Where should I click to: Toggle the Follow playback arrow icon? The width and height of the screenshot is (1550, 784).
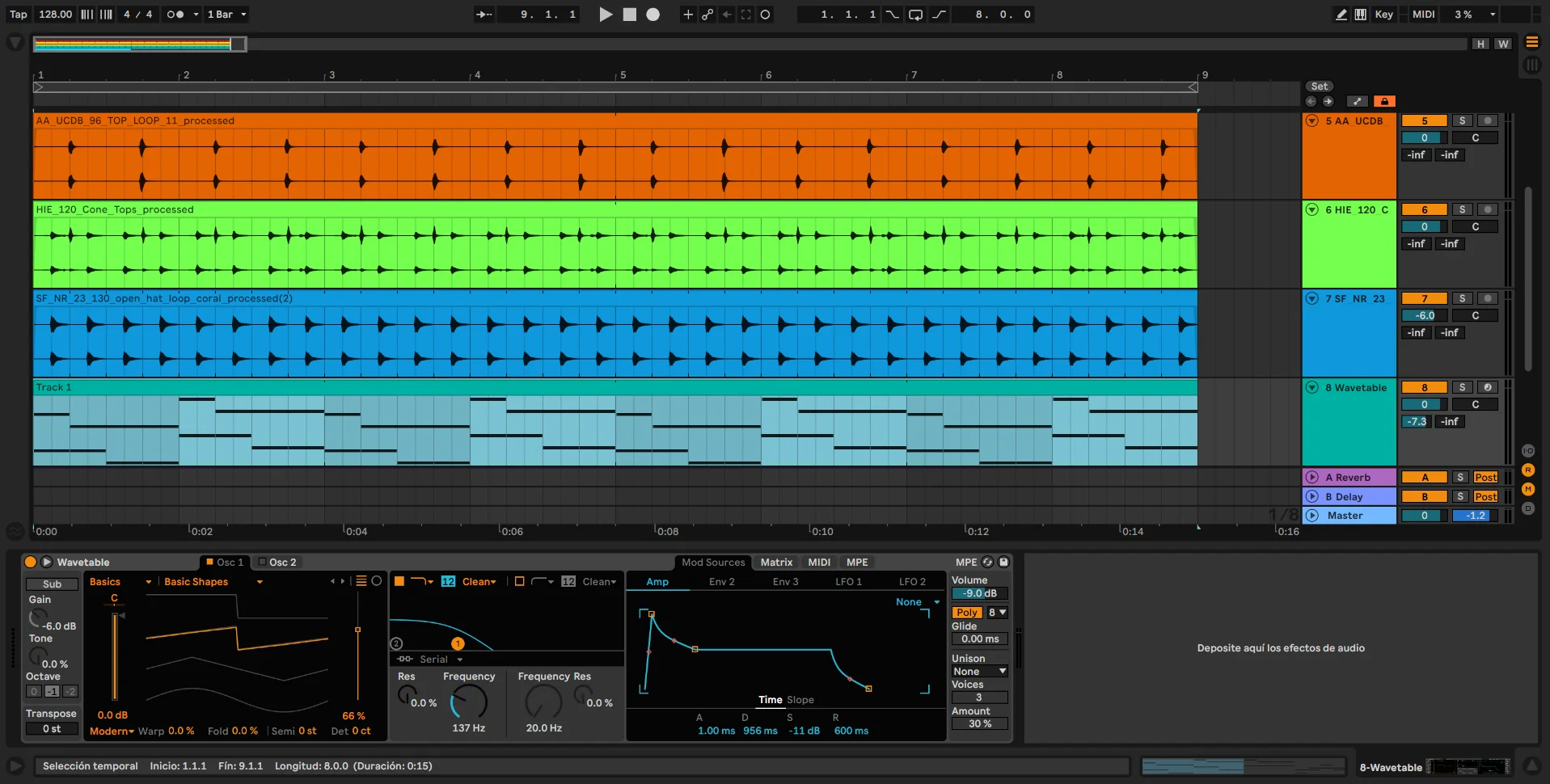(x=484, y=15)
